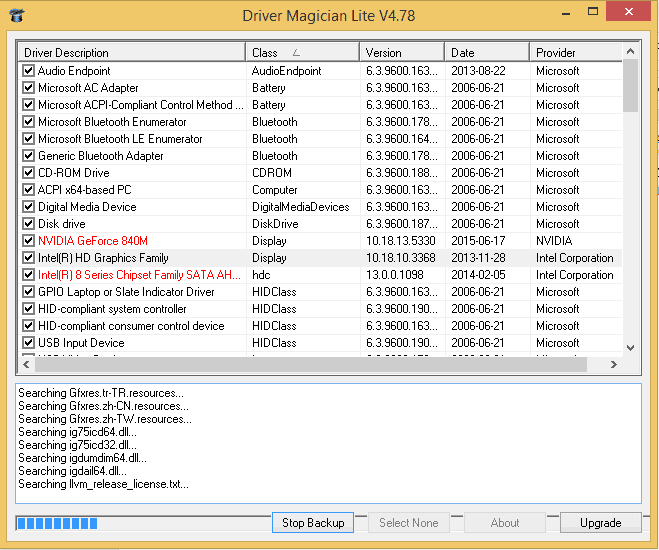Click the DigitalMediaDevices class cell
This screenshot has height=550, width=659.
301,207
